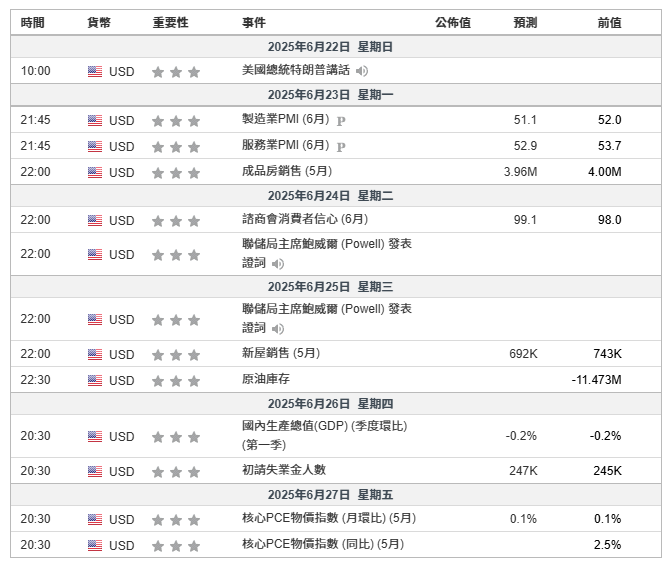Open the 新屋銷售 (5月) event
666x566 pixels.
(x=281, y=353)
